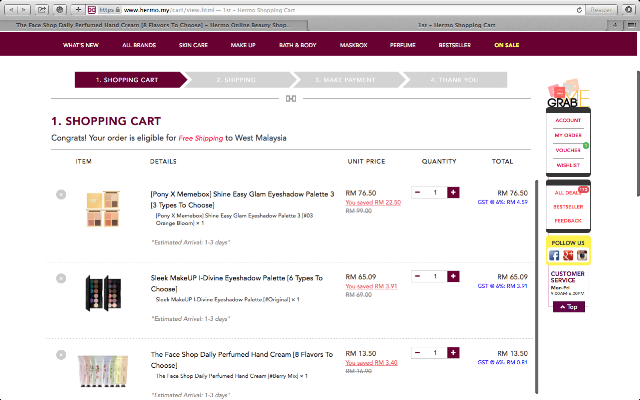Open the Google Plus follow icon

point(568,256)
